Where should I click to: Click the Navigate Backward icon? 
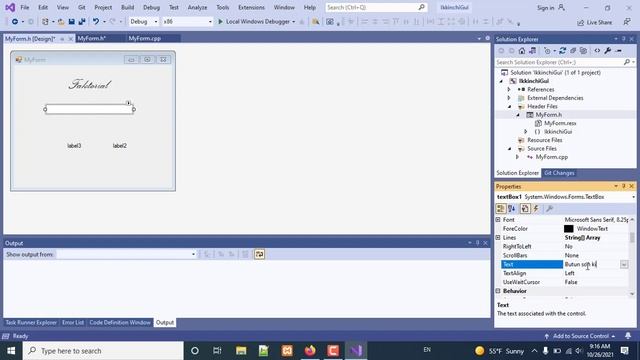point(15,22)
